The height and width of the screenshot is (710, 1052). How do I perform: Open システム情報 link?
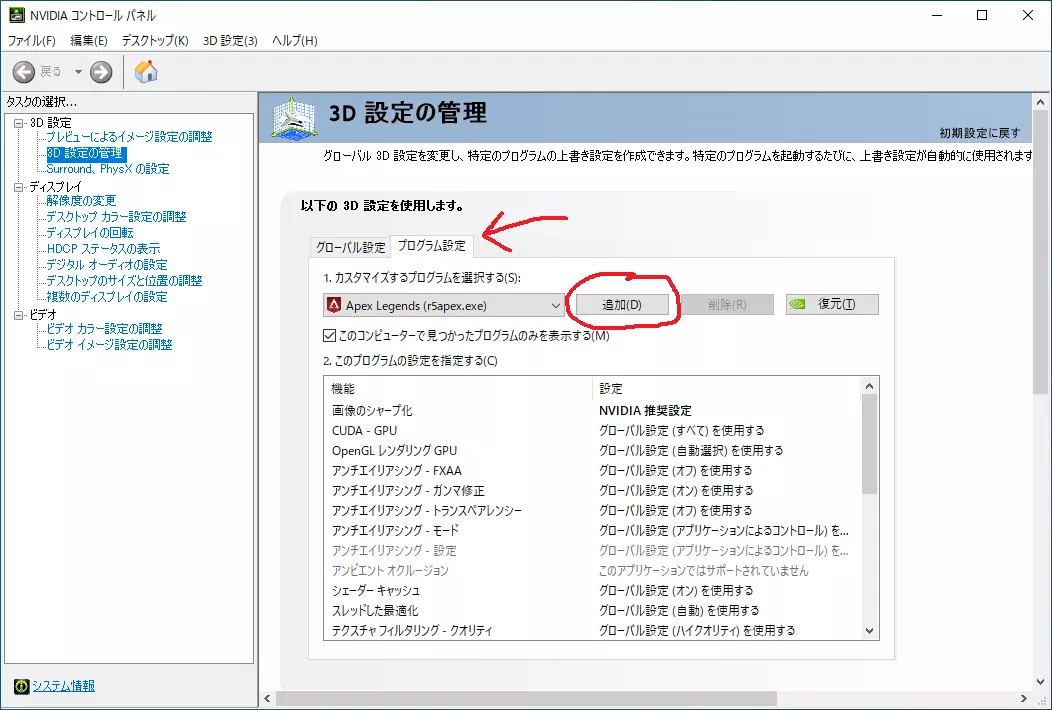[64, 686]
